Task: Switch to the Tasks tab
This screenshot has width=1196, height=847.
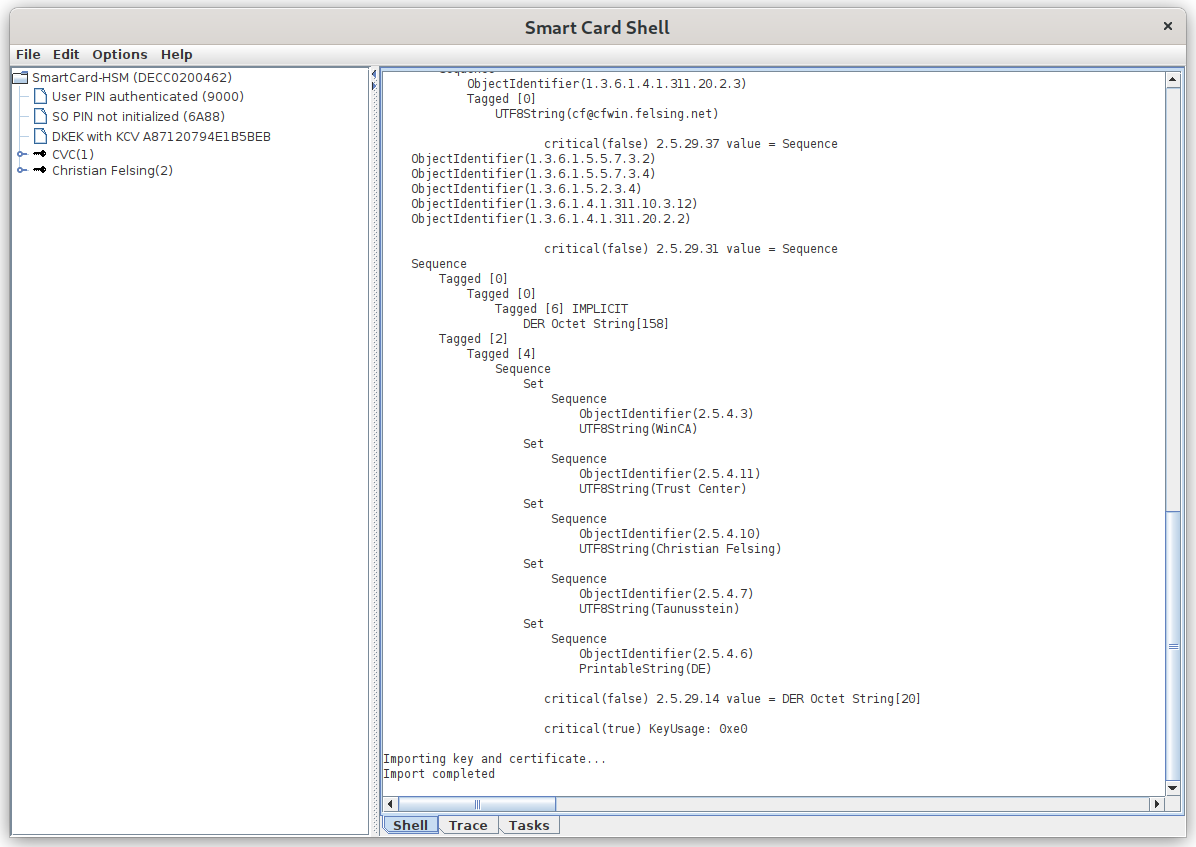Action: pos(529,826)
